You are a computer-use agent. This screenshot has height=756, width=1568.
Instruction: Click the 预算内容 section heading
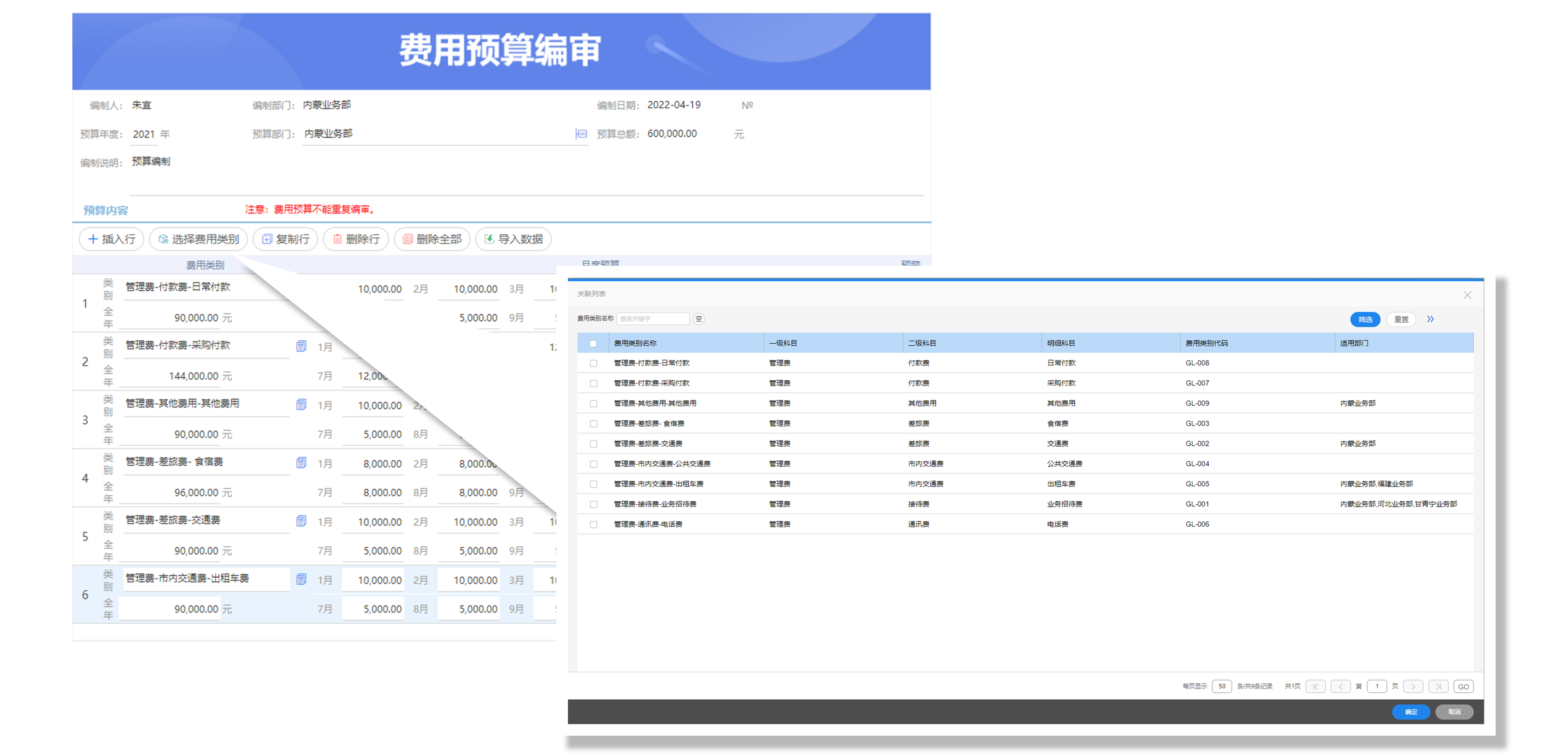pyautogui.click(x=105, y=210)
